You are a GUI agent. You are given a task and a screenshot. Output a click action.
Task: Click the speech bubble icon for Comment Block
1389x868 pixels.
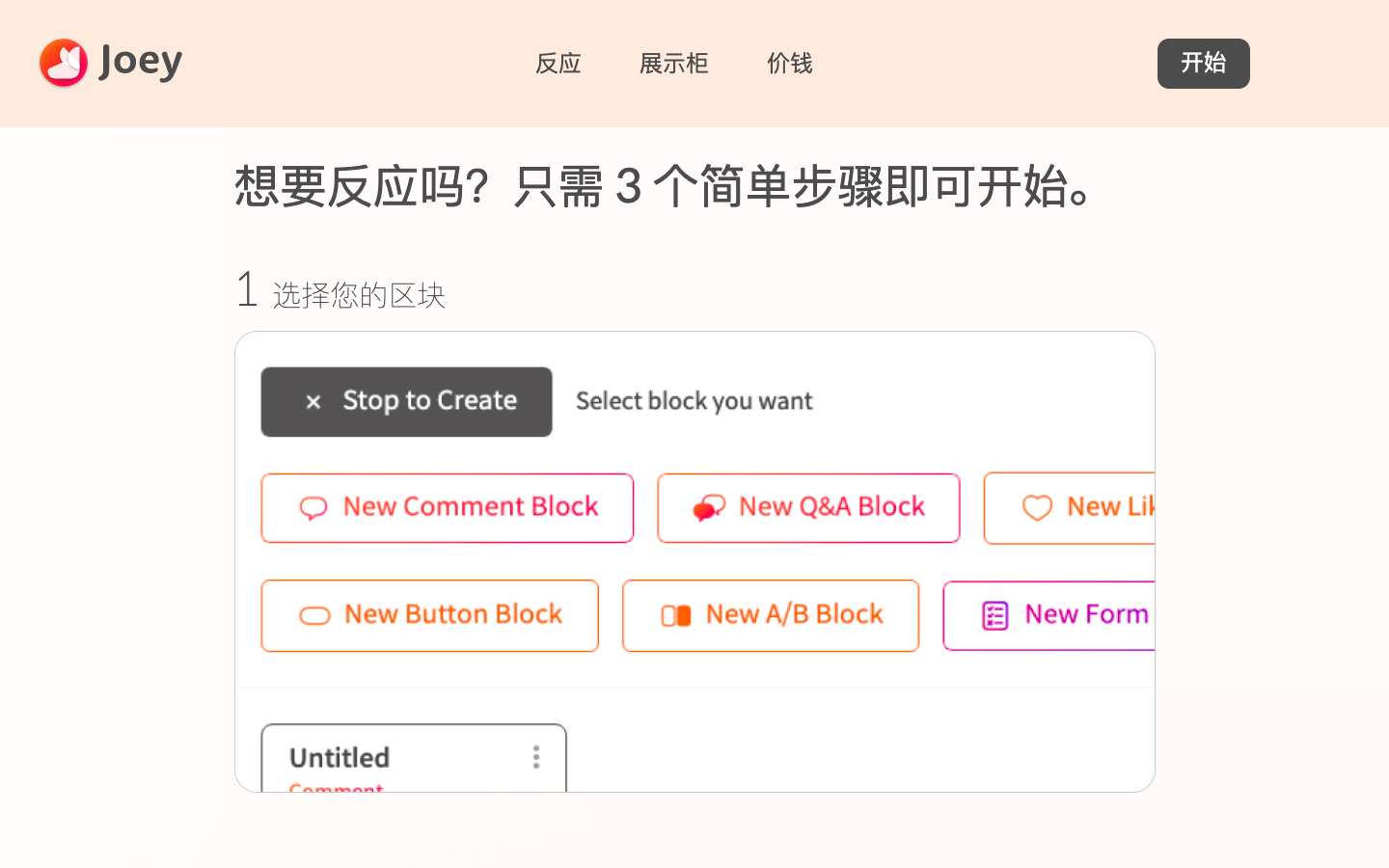313,508
